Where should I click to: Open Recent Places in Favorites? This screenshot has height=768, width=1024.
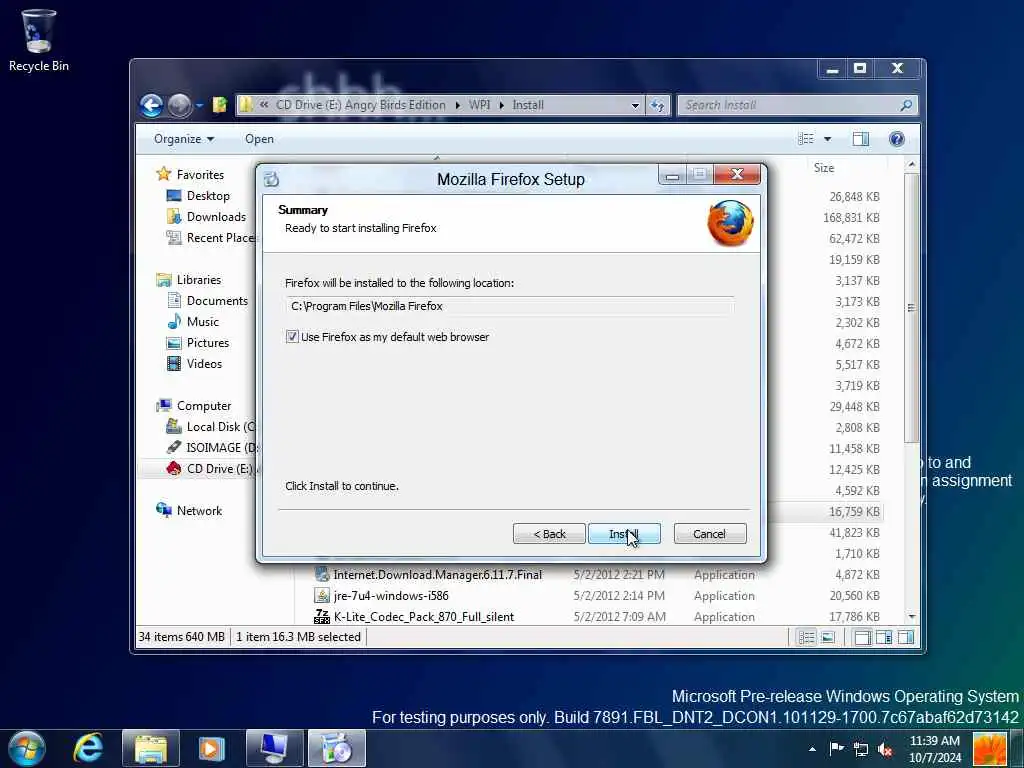click(212, 238)
